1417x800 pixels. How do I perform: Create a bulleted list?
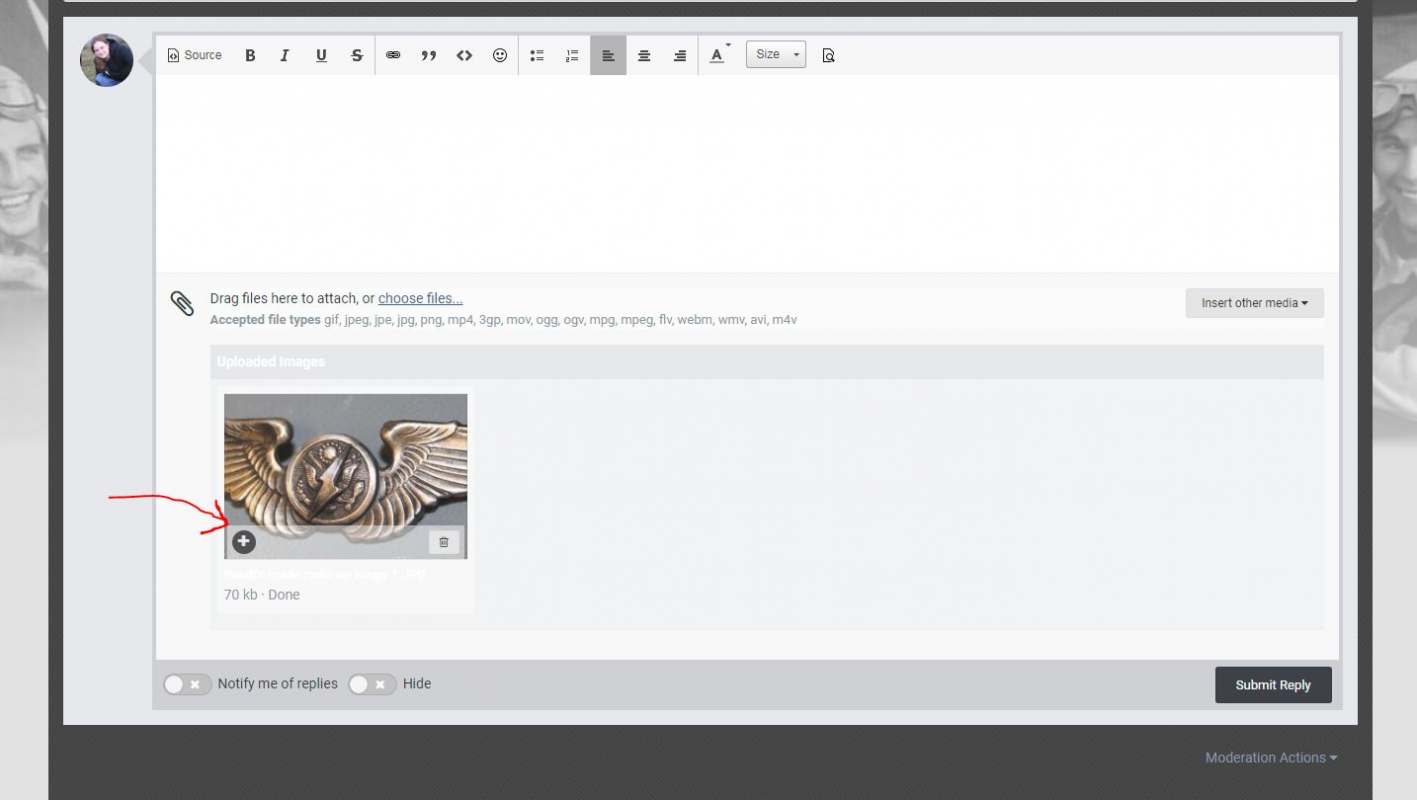click(x=536, y=55)
